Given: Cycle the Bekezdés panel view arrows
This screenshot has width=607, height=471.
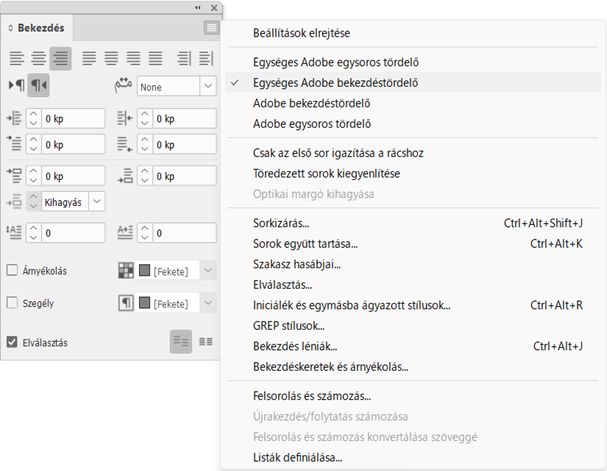Looking at the screenshot, I should pos(10,28).
